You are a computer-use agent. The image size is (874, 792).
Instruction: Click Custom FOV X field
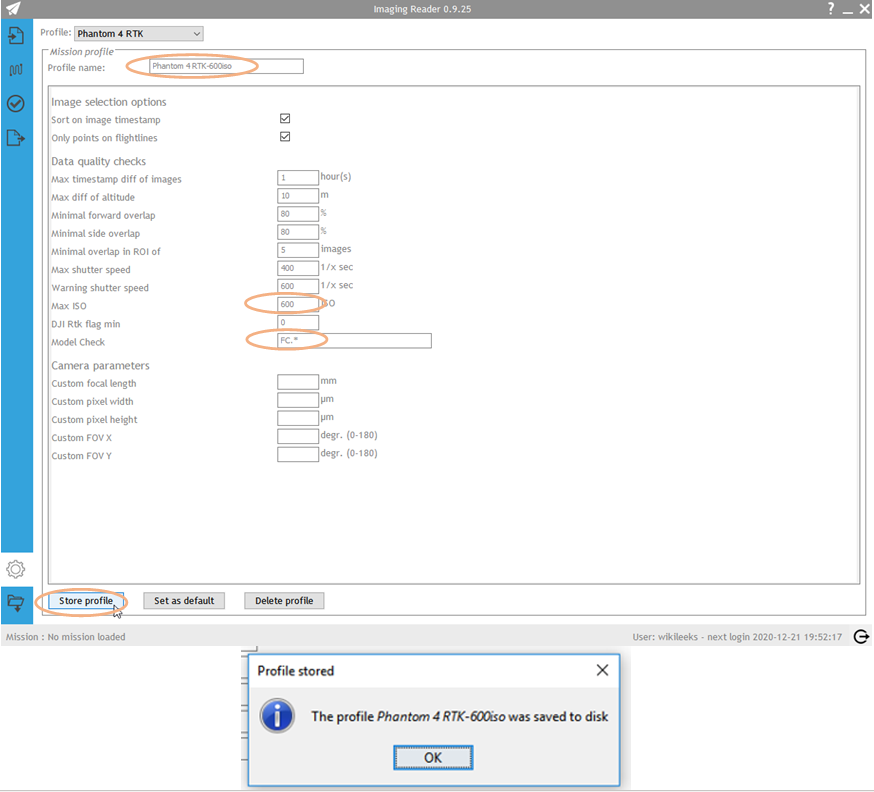click(298, 436)
